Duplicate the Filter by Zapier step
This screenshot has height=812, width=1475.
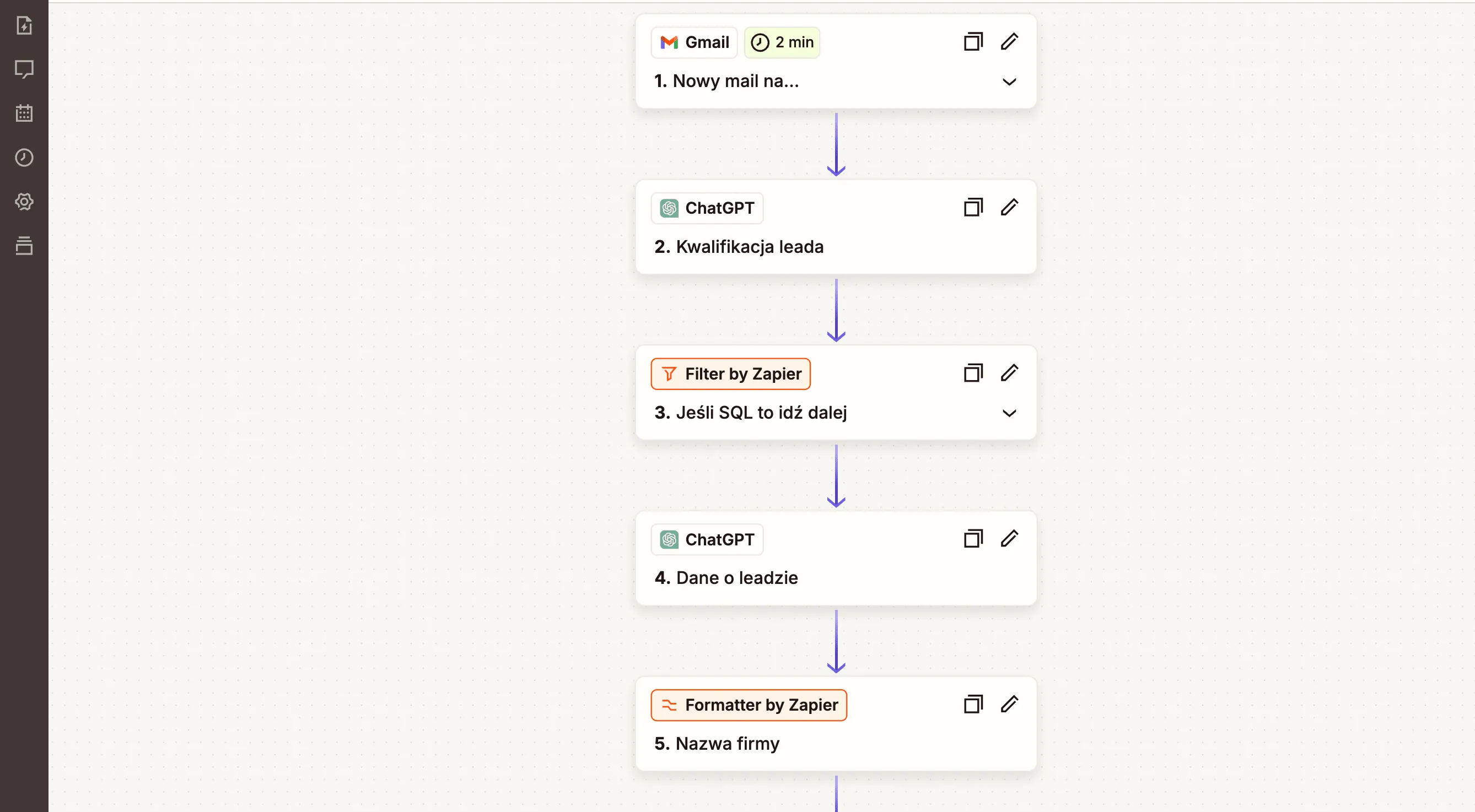[x=973, y=373]
